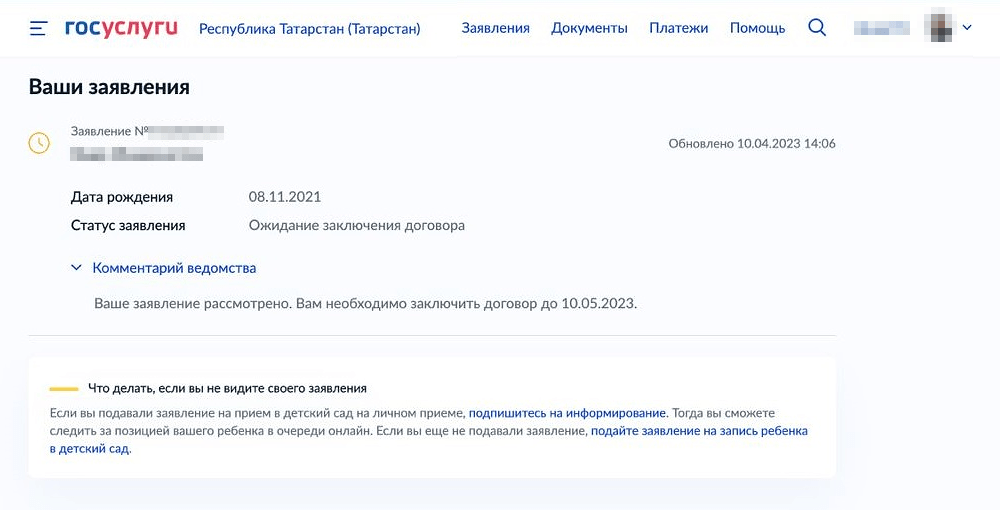Viewport: 1000px width, 510px height.
Task: Click the blurred user name in header
Action: (882, 28)
